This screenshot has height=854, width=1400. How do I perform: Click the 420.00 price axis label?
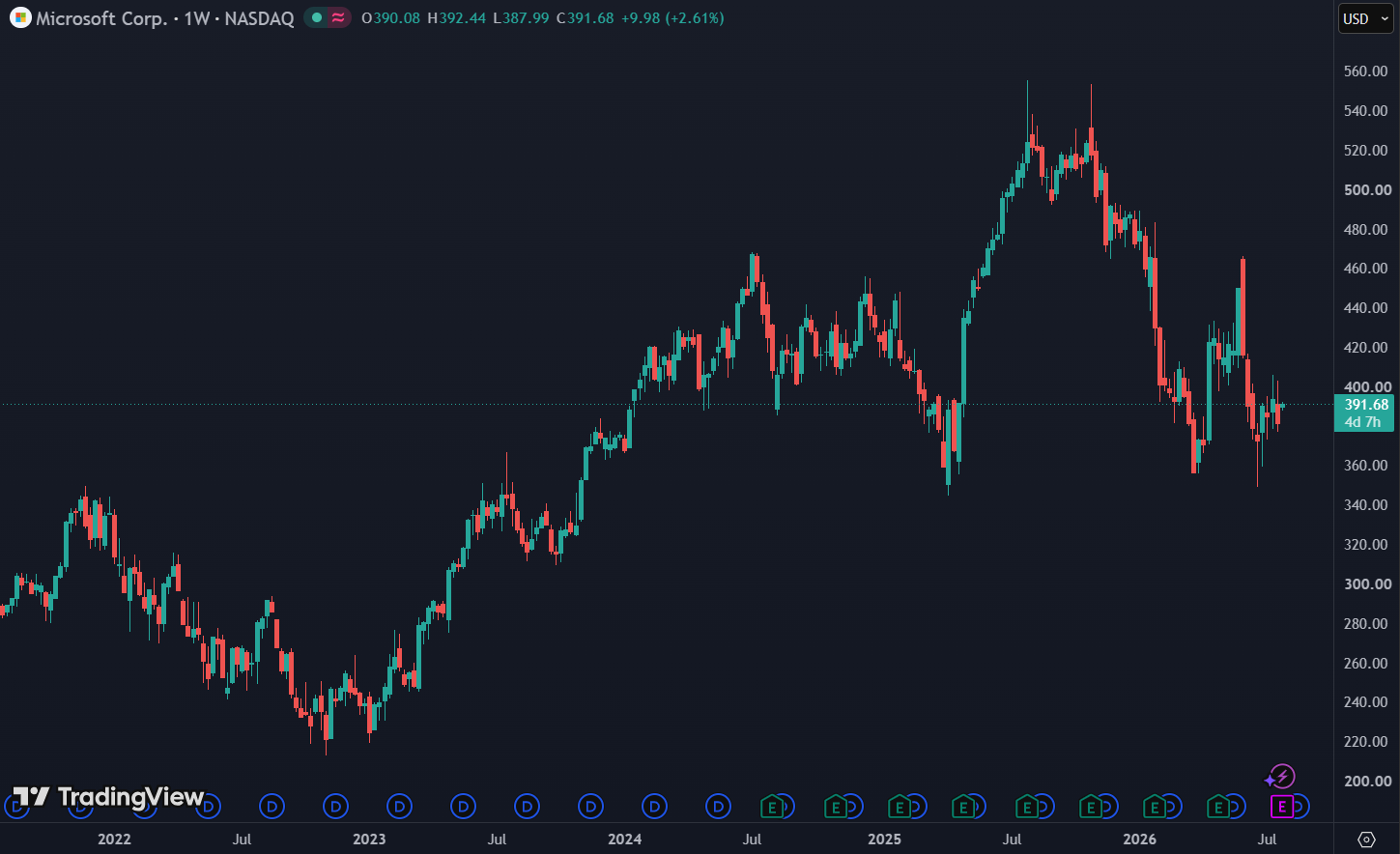point(1366,348)
